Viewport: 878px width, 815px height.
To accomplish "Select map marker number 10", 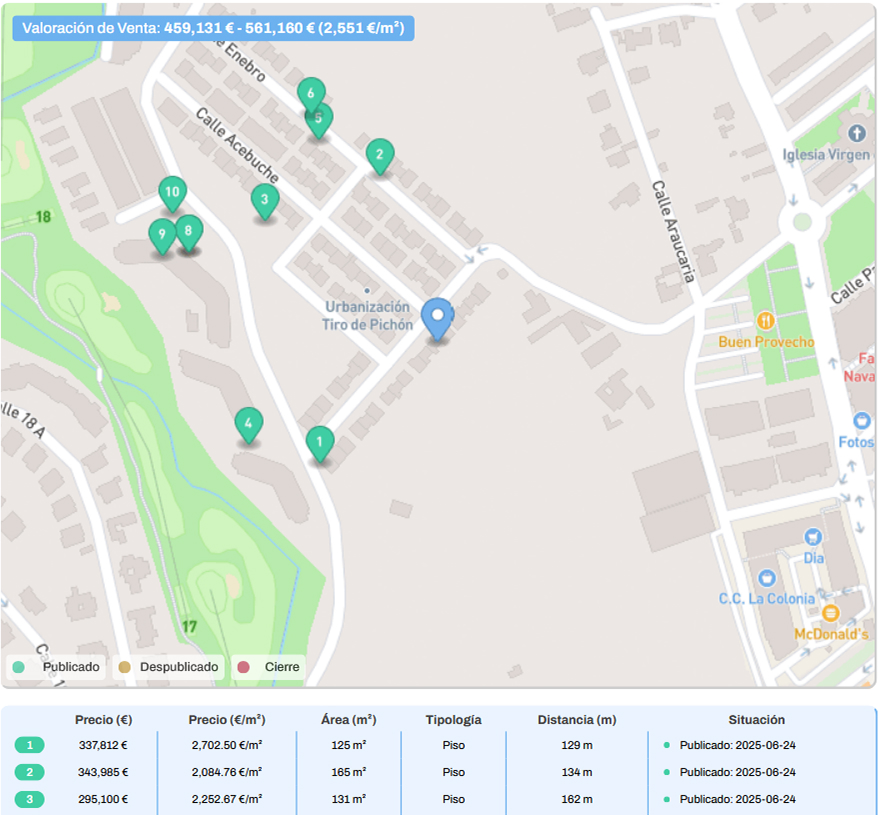I will (172, 192).
